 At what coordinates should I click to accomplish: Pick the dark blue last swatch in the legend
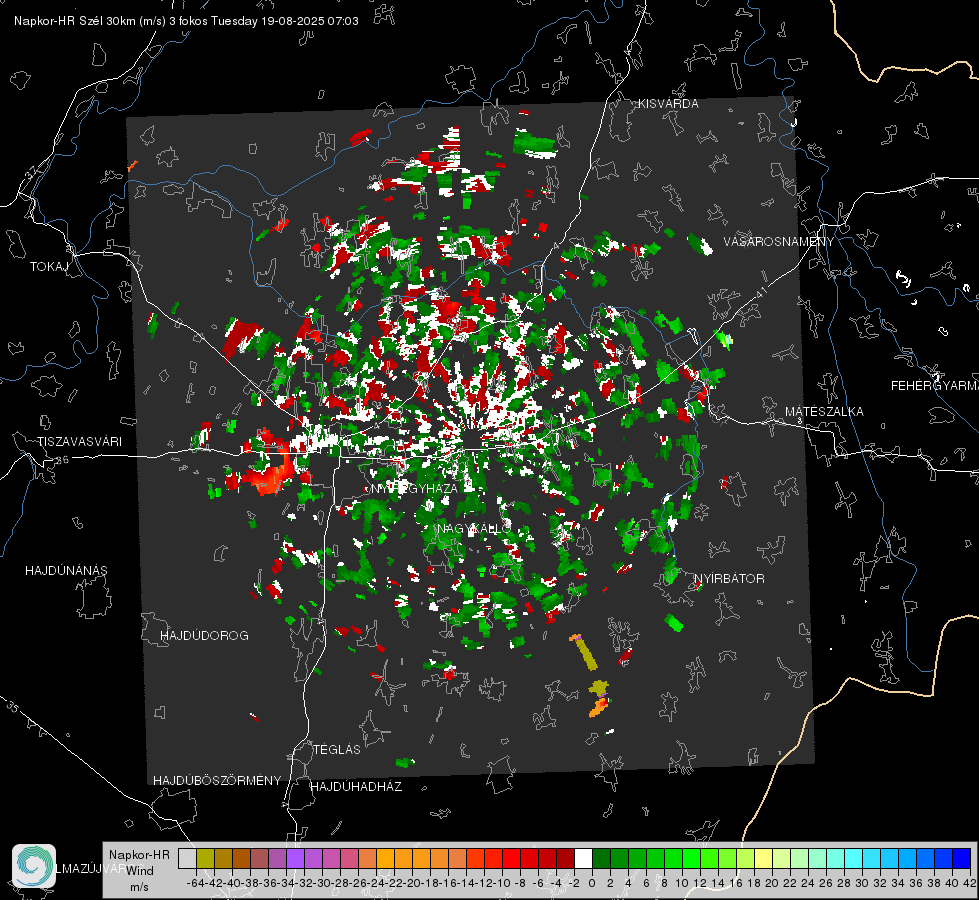point(962,858)
